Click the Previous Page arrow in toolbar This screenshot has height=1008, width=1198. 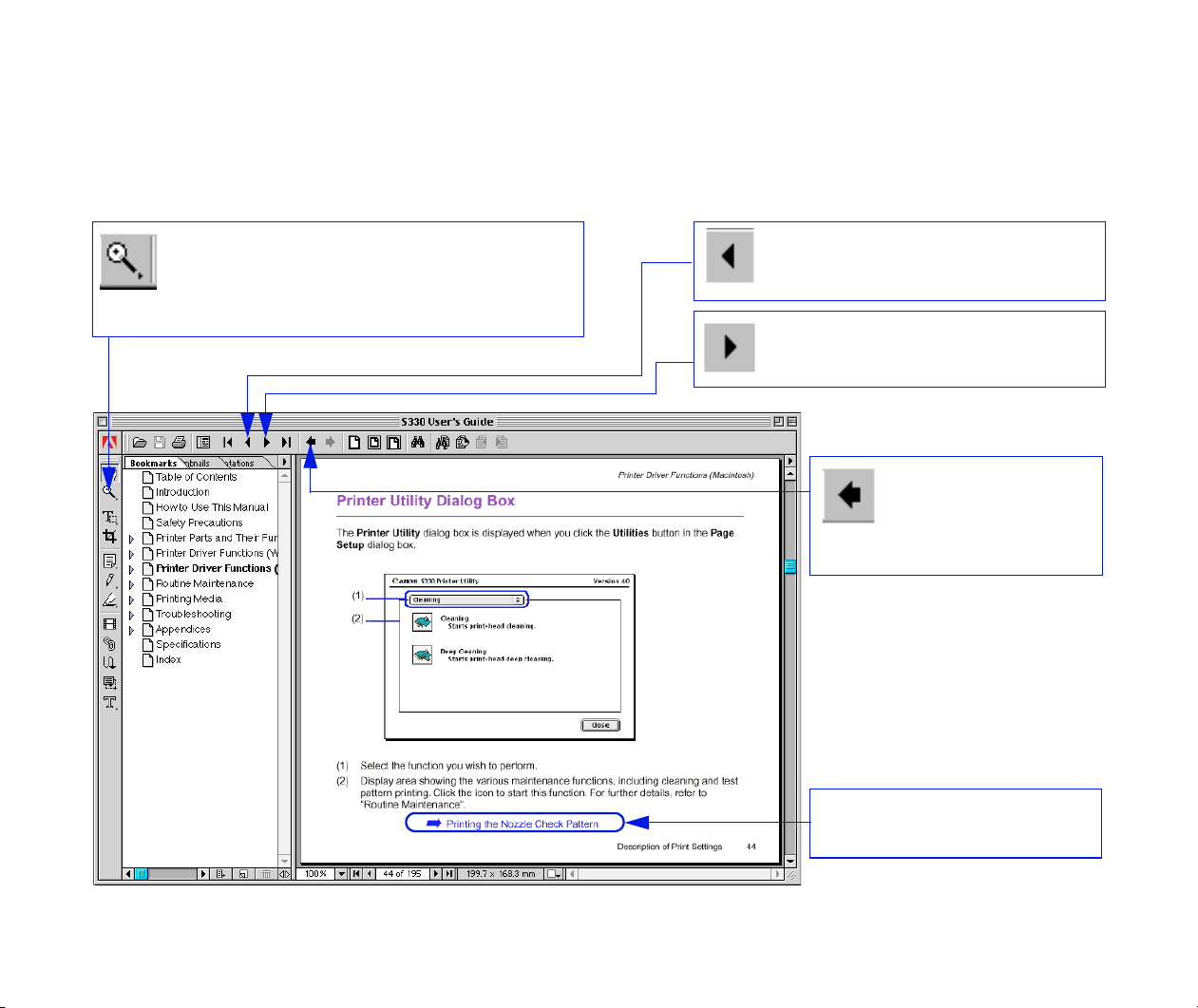point(247,442)
